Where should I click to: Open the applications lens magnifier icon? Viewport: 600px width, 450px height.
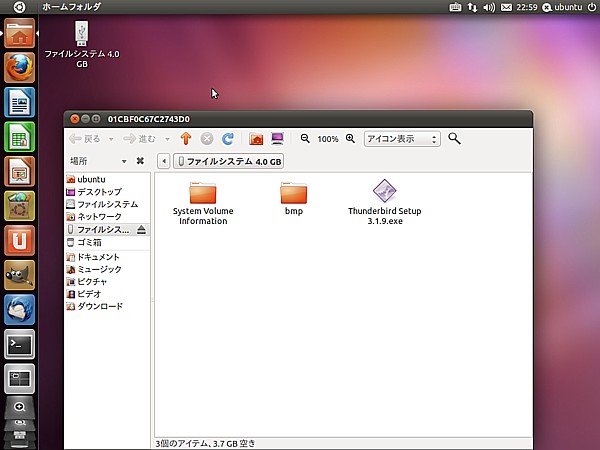[x=19, y=407]
